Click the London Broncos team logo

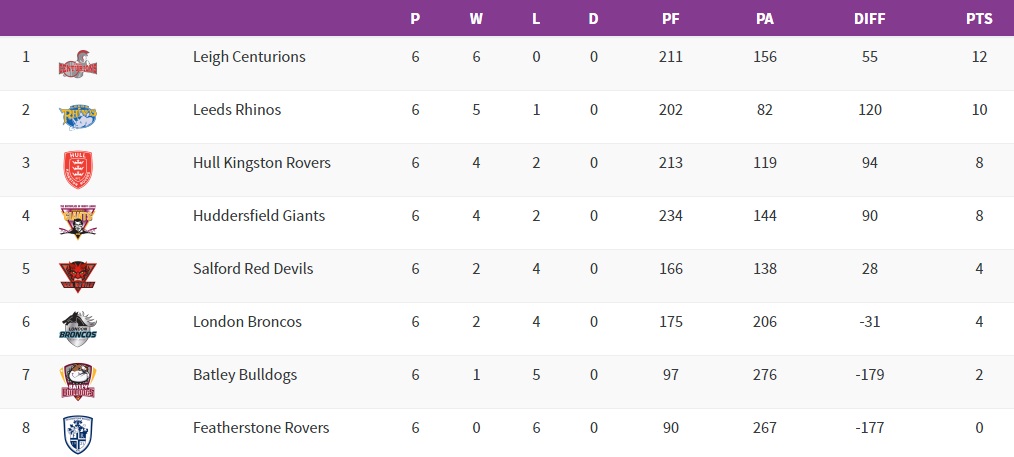tap(78, 328)
